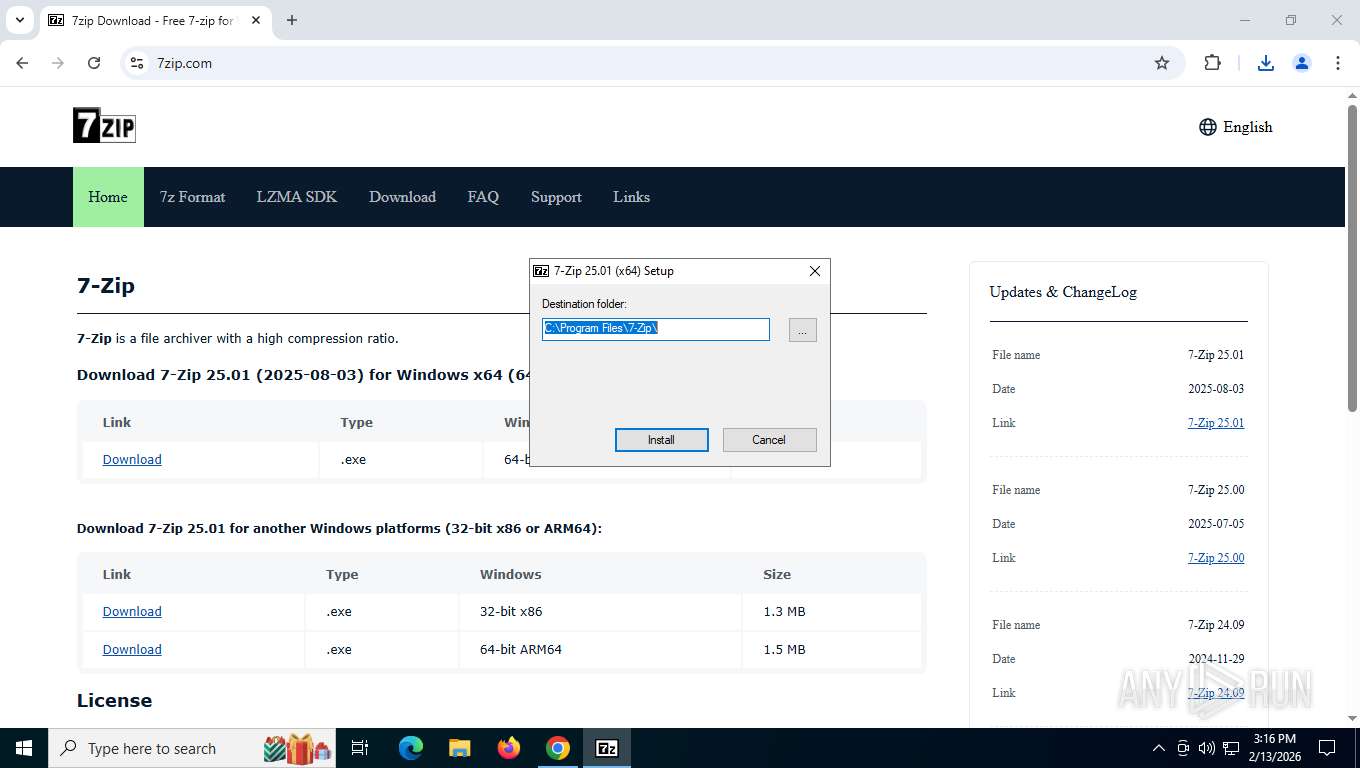This screenshot has width=1360, height=768.
Task: Show hidden system tray icons
Action: [1159, 748]
